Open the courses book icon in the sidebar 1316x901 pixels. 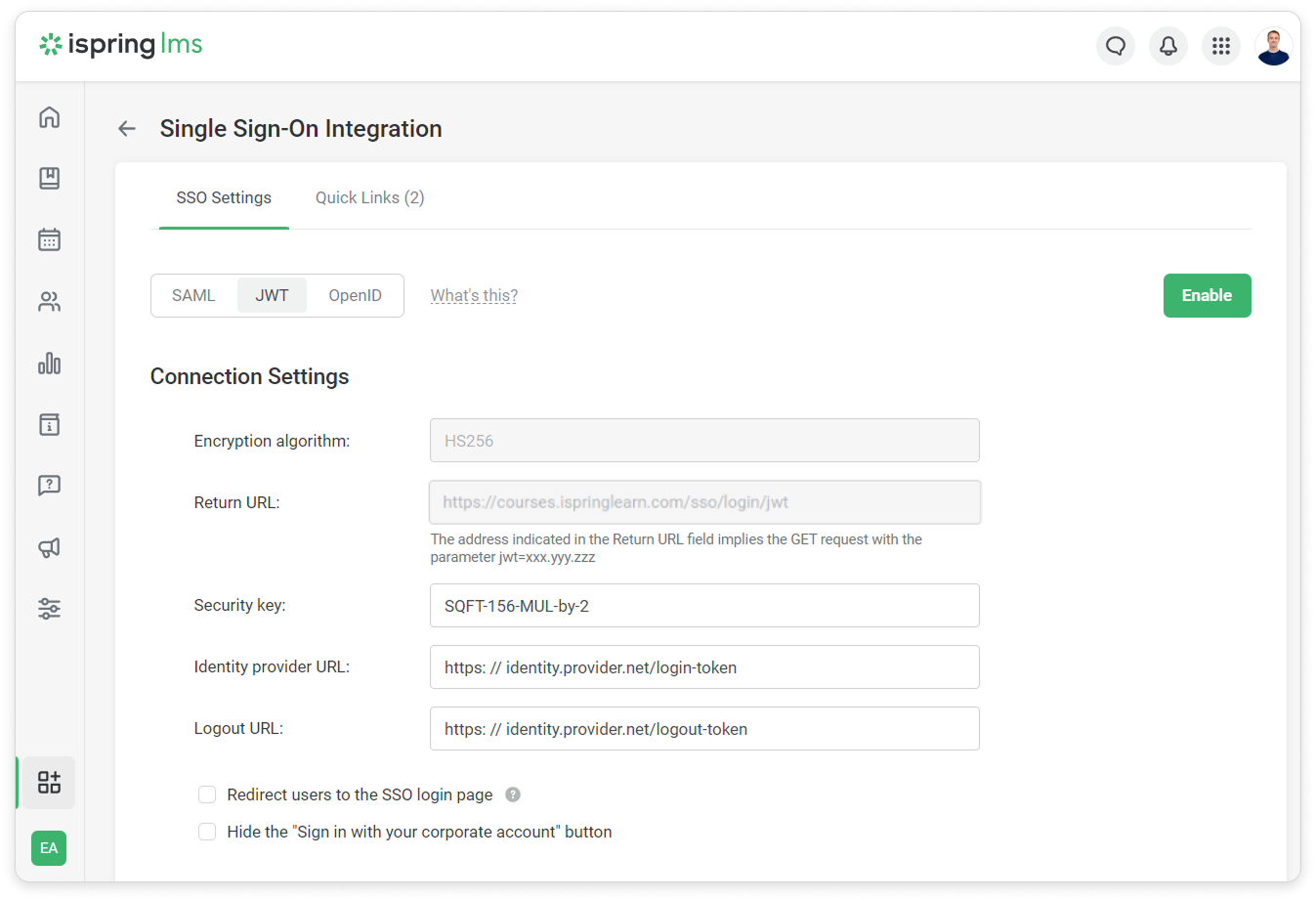click(x=49, y=178)
